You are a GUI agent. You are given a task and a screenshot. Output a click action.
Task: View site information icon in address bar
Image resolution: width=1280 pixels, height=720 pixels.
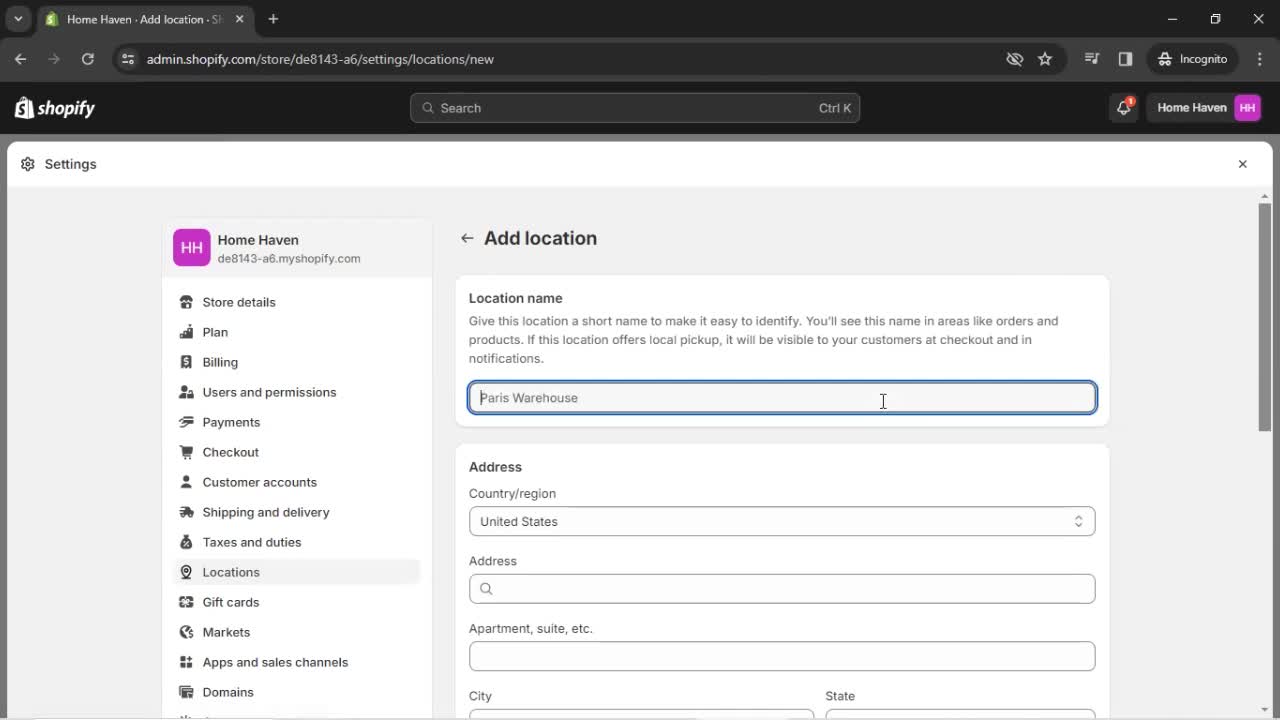point(127,59)
